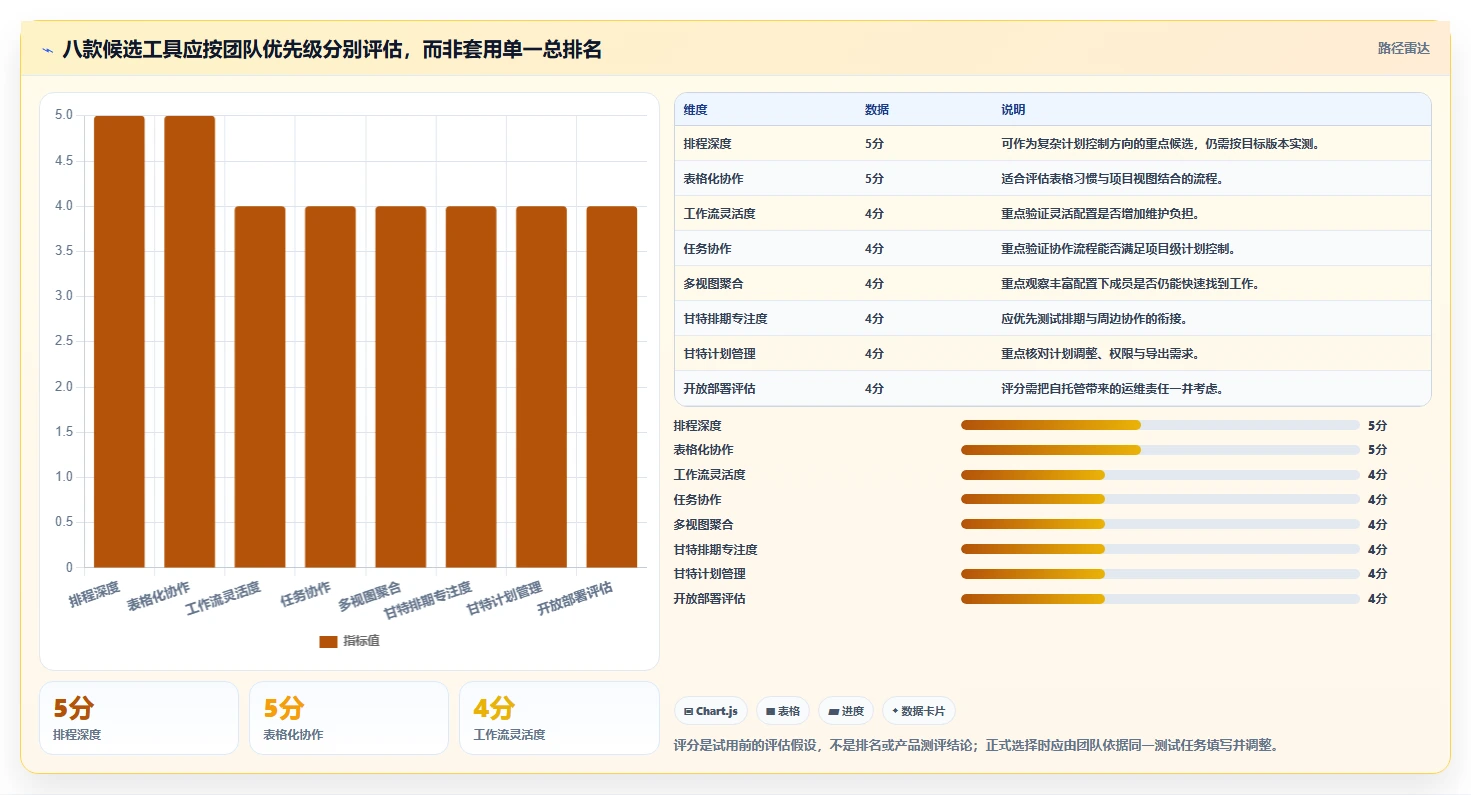Click the 说明 table column header
This screenshot has height=795, width=1471.
point(1013,110)
